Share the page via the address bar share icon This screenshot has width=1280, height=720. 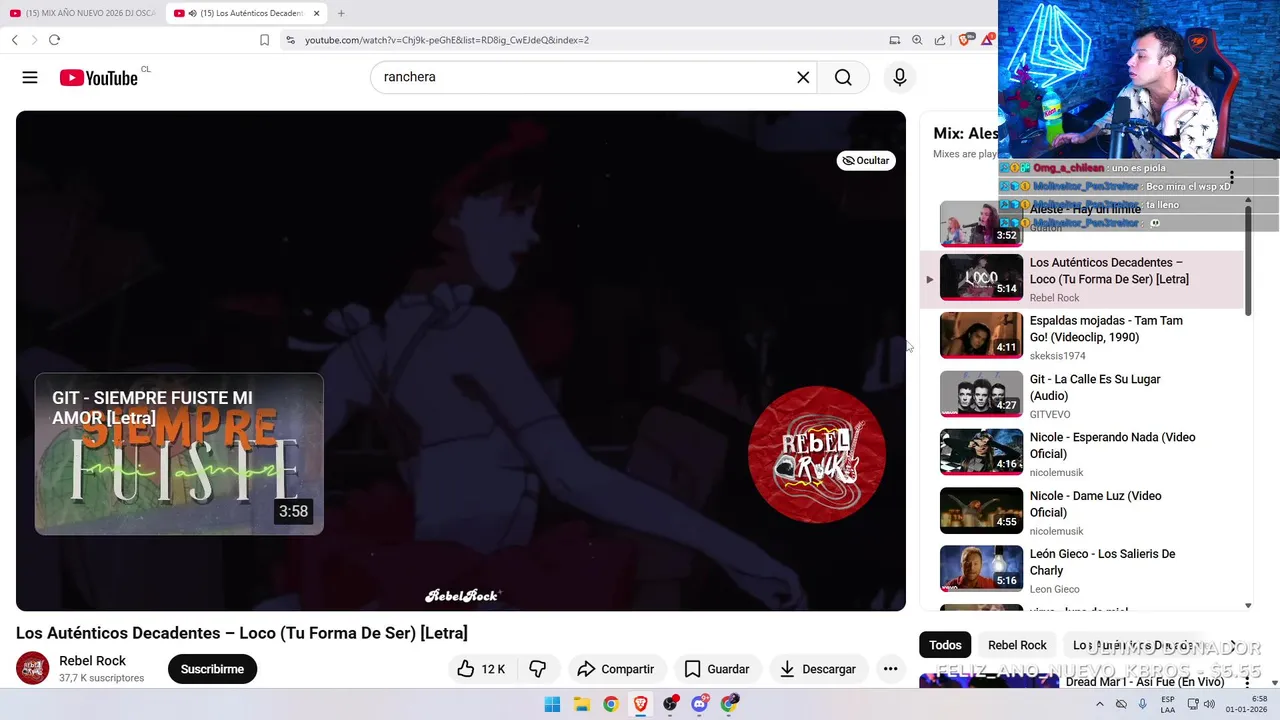click(940, 40)
